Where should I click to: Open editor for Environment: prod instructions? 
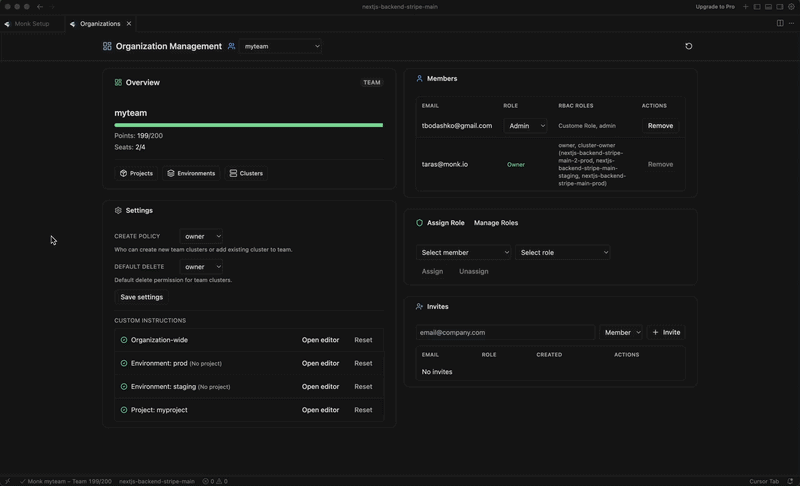tap(320, 363)
